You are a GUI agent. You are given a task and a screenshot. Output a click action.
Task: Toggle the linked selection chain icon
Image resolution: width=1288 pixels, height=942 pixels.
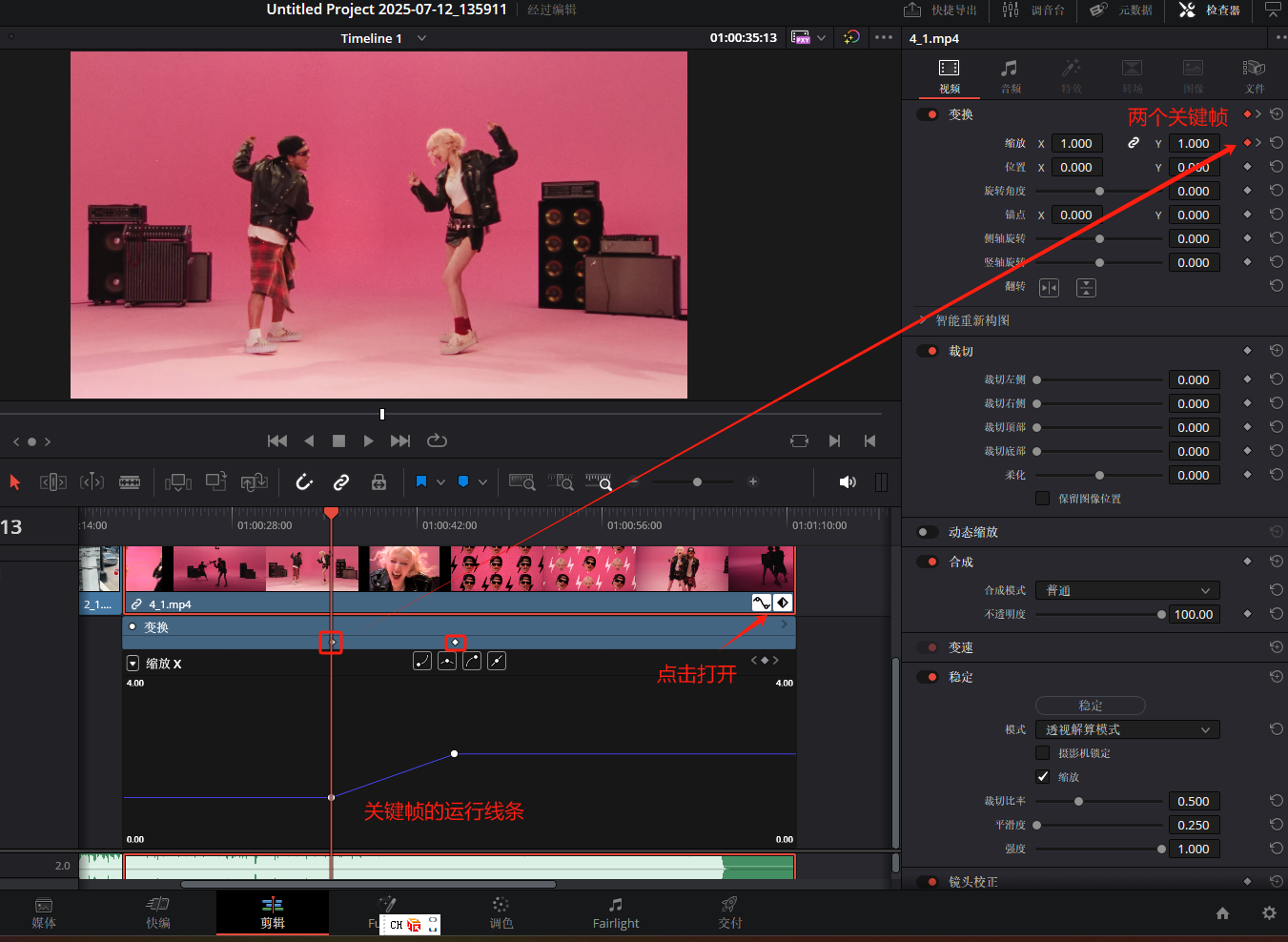[x=340, y=482]
